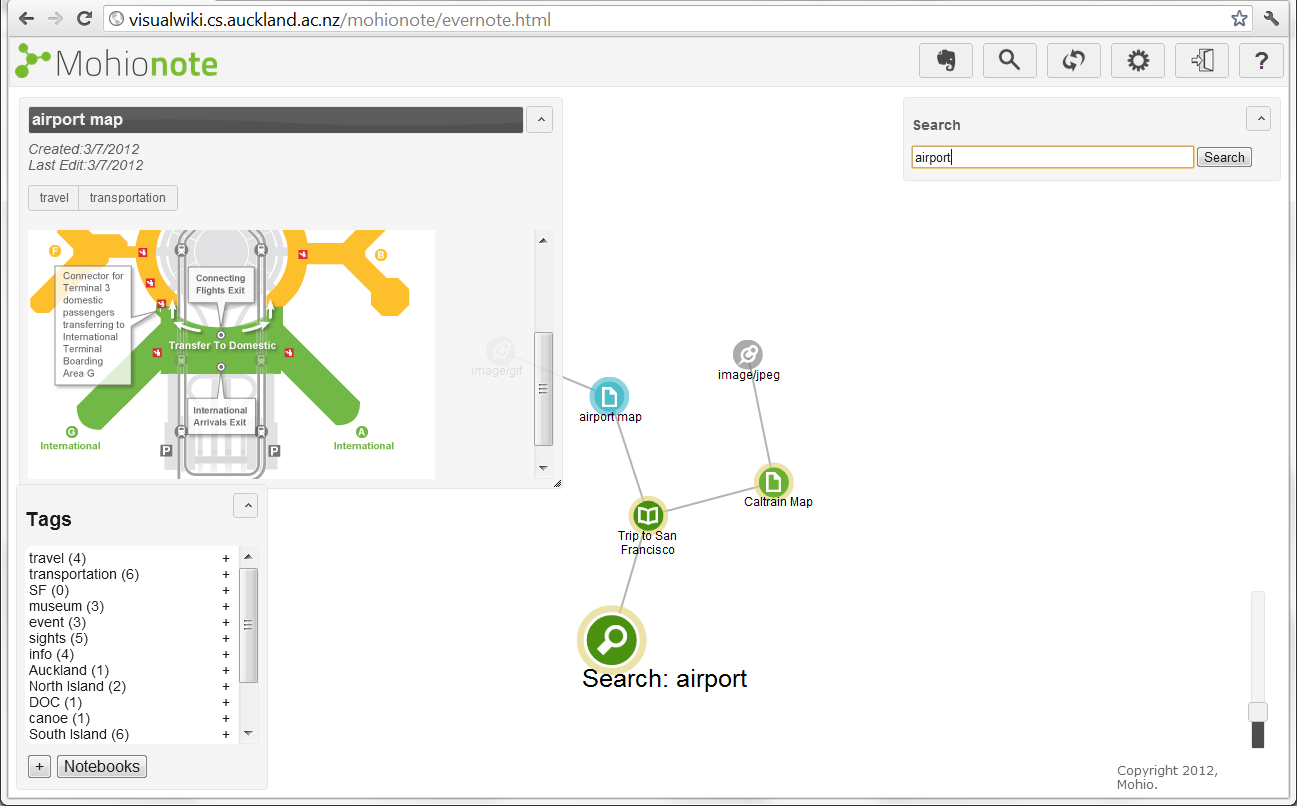Click the plus next to travel tag
Screen dimensions: 1297x806
point(226,558)
